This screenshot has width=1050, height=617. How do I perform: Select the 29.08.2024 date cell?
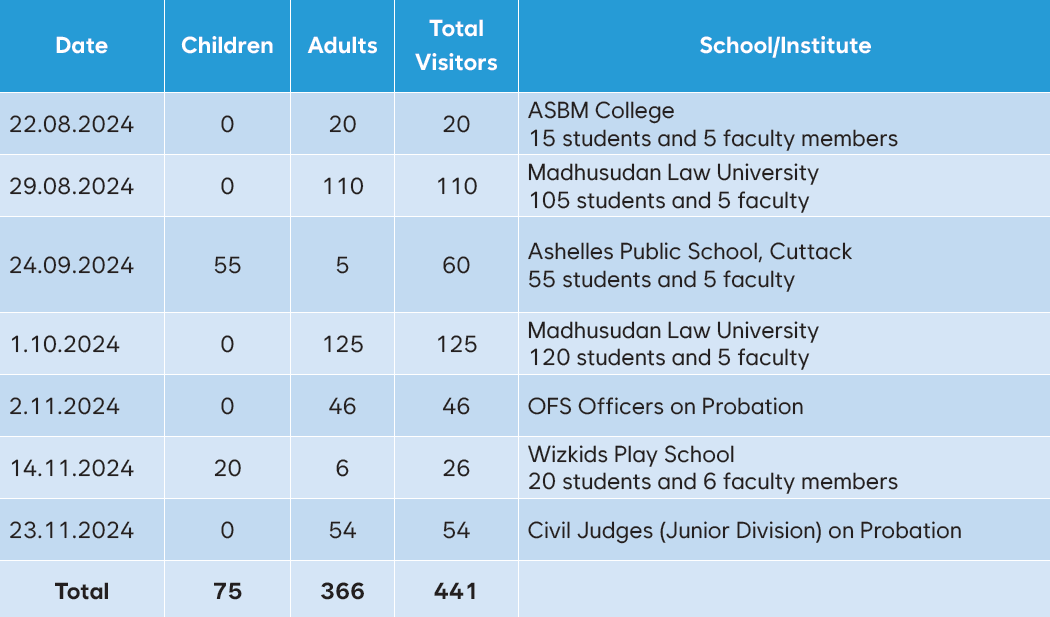(x=71, y=186)
